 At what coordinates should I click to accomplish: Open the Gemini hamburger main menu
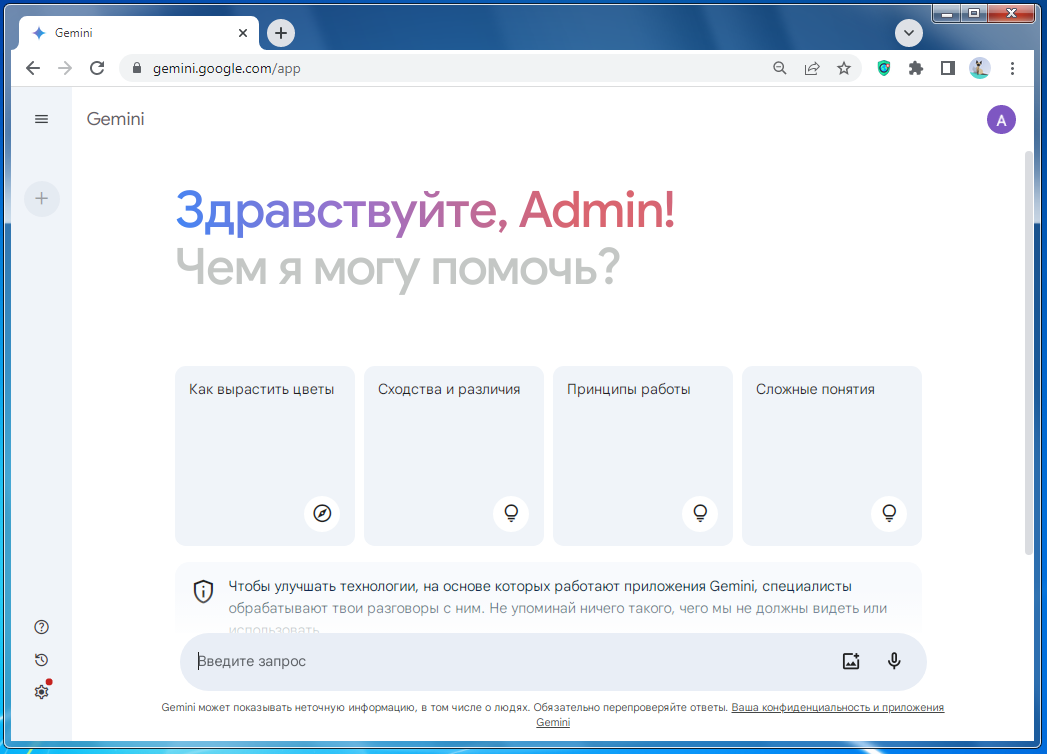click(41, 119)
